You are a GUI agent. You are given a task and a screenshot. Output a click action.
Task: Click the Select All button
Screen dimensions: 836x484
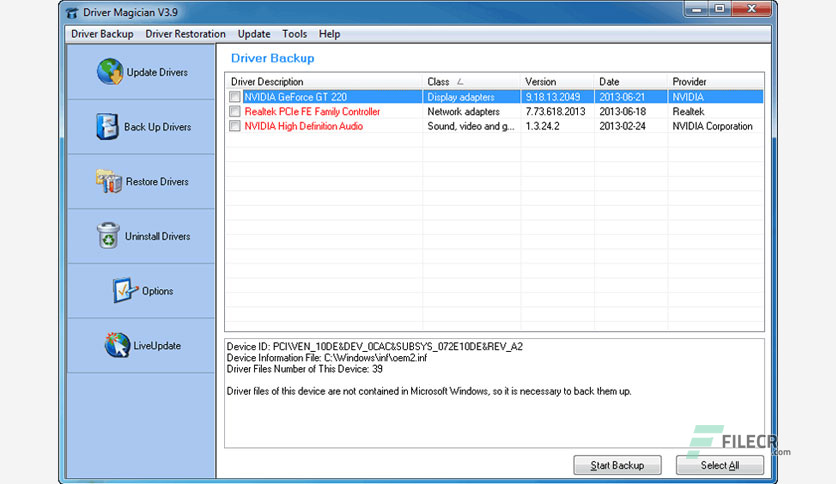click(x=720, y=465)
